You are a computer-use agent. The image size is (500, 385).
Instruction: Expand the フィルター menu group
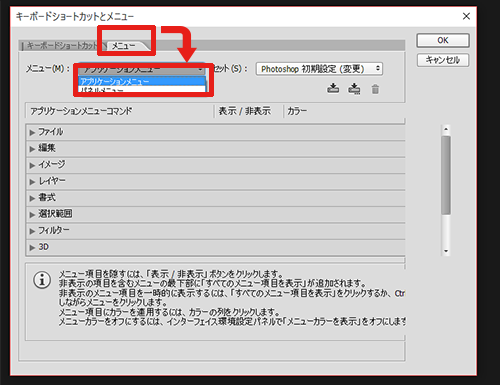coord(32,231)
